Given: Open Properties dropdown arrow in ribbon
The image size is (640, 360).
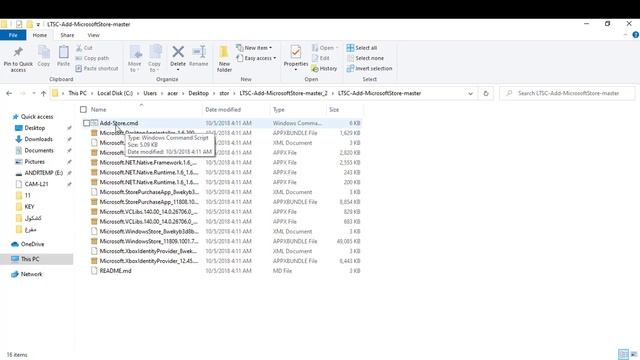Looking at the screenshot, I should (x=296, y=70).
